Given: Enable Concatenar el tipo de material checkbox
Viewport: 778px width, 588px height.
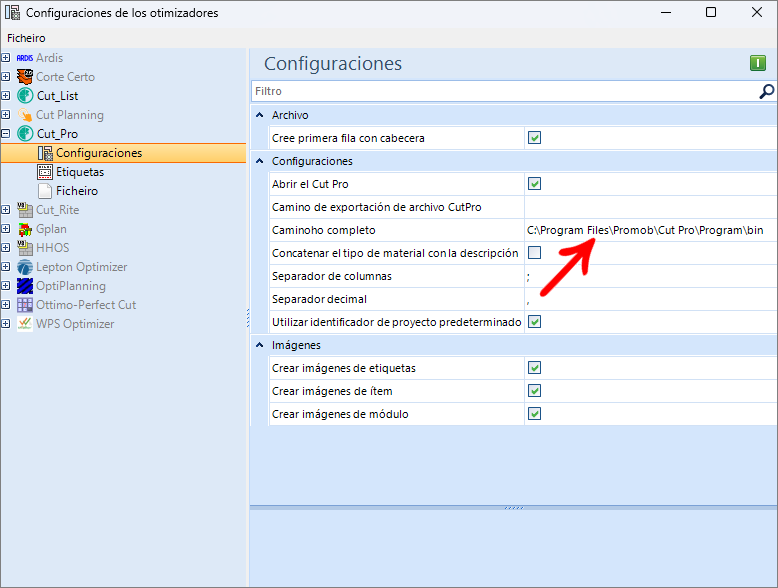Looking at the screenshot, I should pos(534,253).
